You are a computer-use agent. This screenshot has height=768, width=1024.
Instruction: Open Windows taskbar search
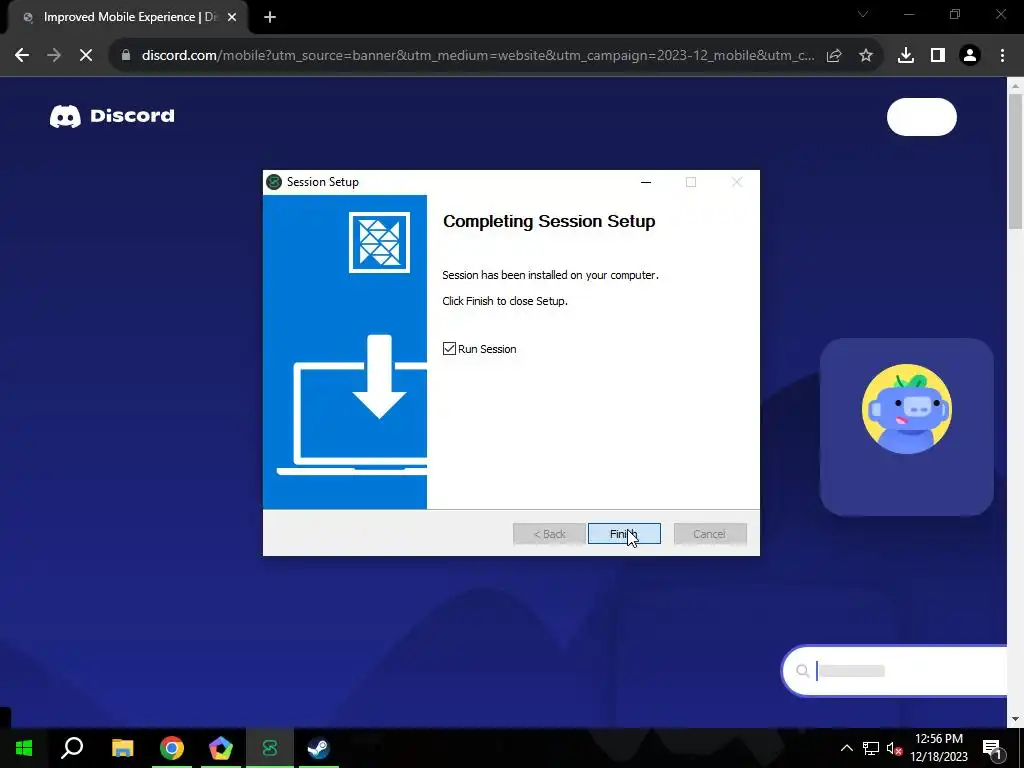72,748
